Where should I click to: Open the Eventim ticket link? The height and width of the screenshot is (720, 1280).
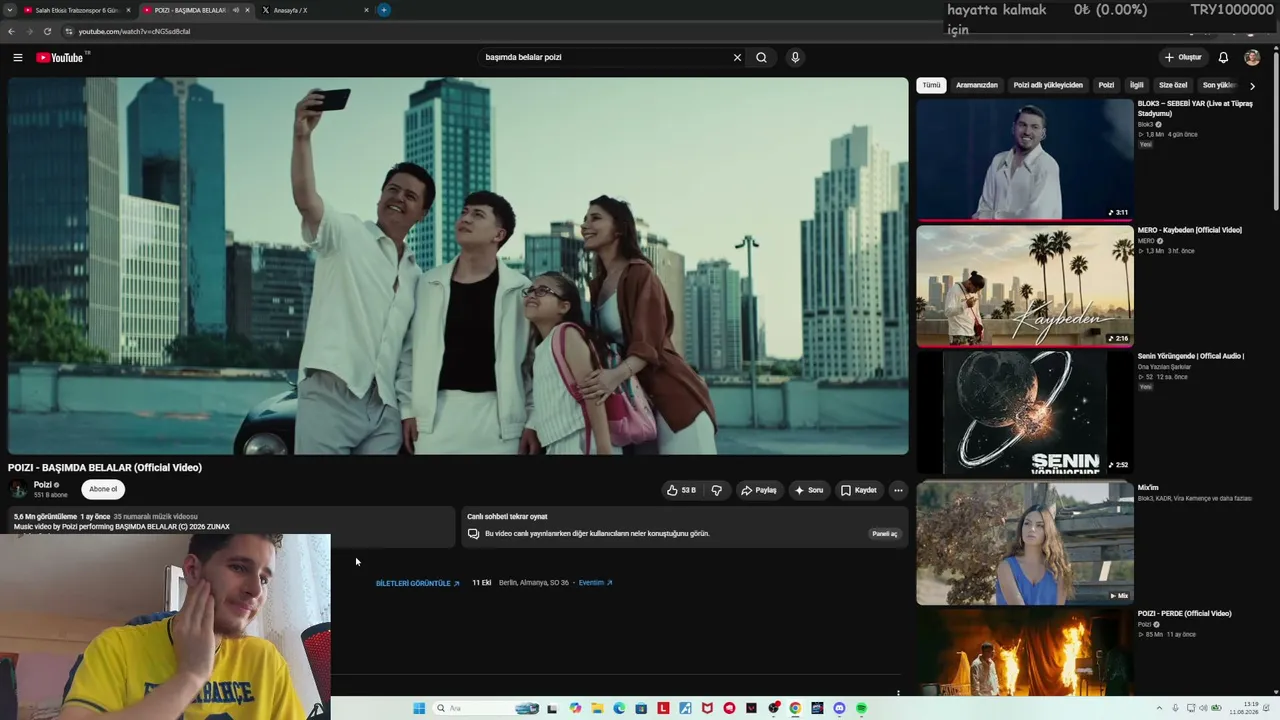point(596,583)
